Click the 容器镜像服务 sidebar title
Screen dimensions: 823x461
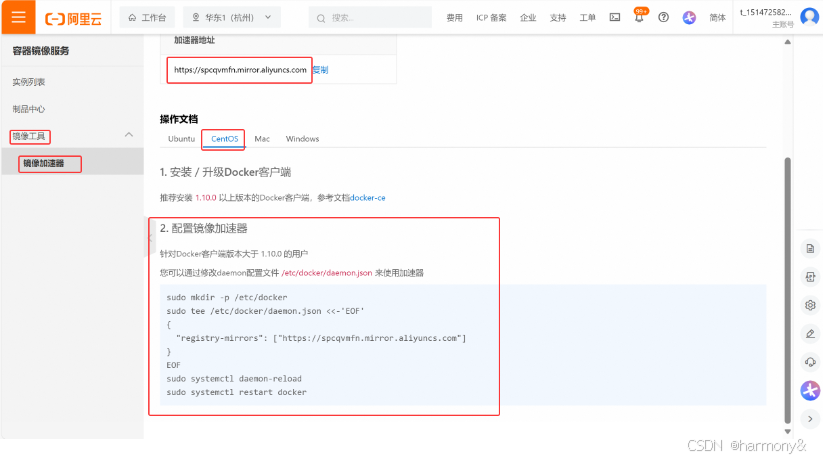41,51
